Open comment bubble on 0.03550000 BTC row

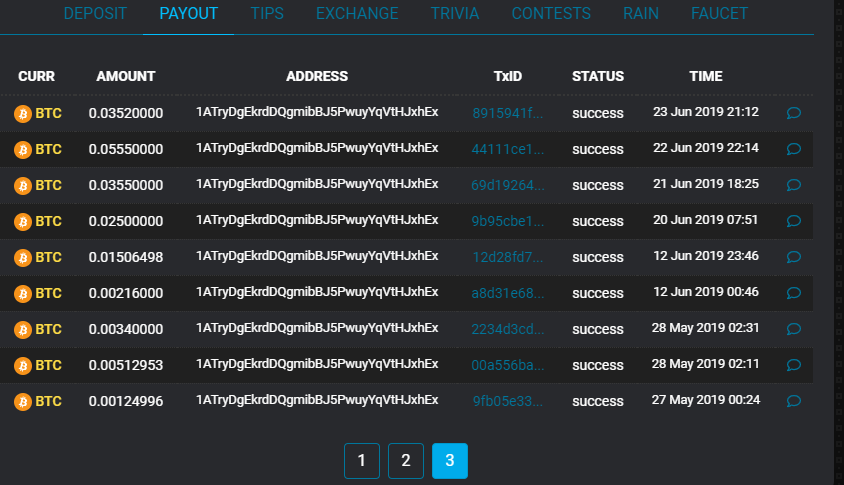(794, 185)
